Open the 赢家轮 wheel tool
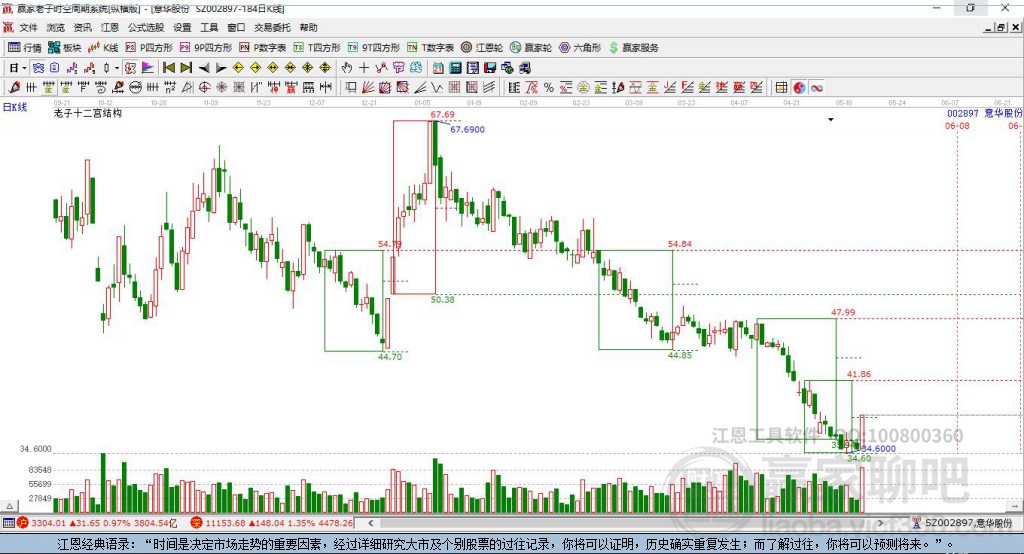Viewport: 1024px width, 554px height. (x=530, y=47)
